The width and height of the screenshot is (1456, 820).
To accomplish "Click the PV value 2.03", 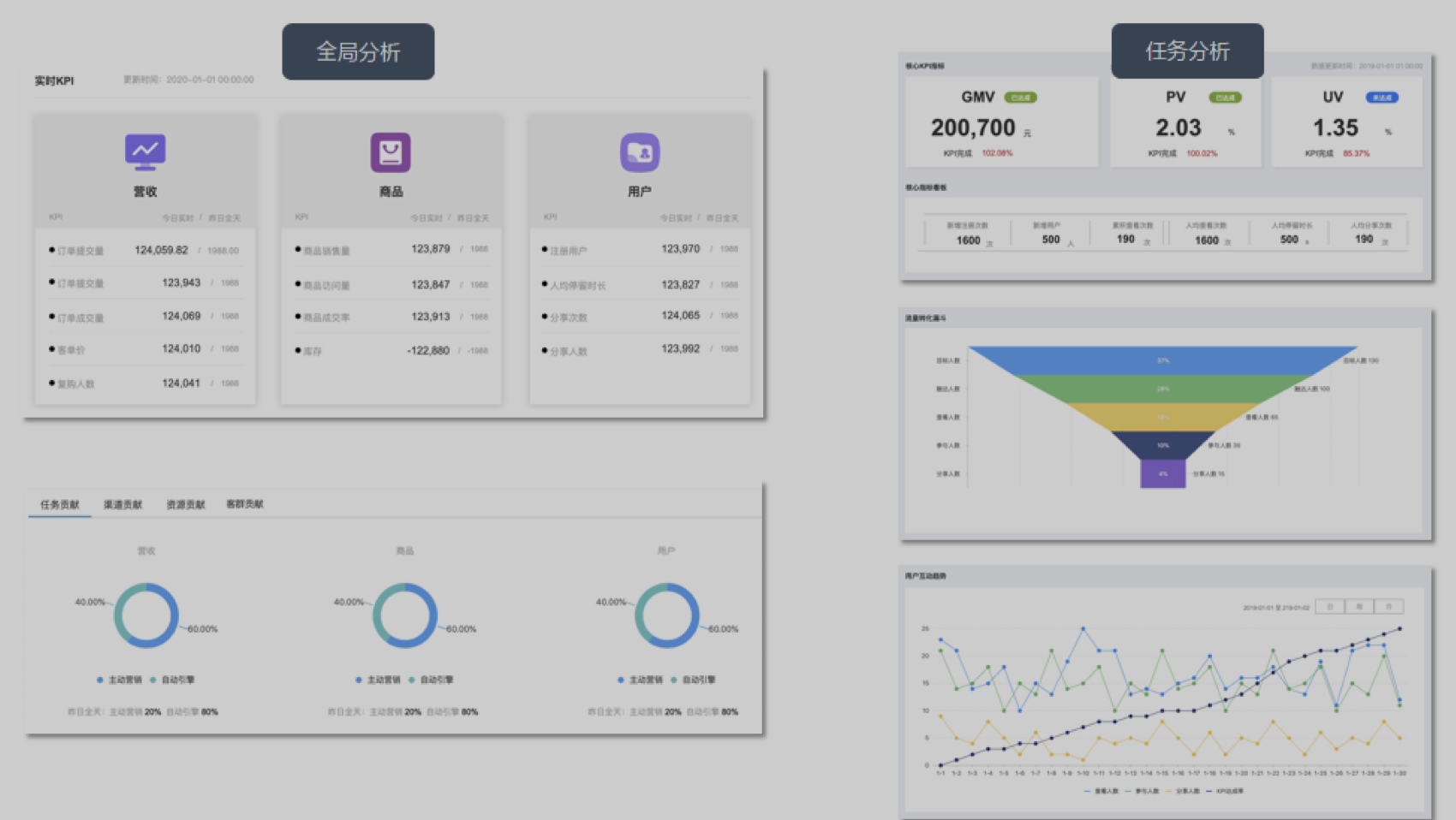I will click(x=1179, y=128).
